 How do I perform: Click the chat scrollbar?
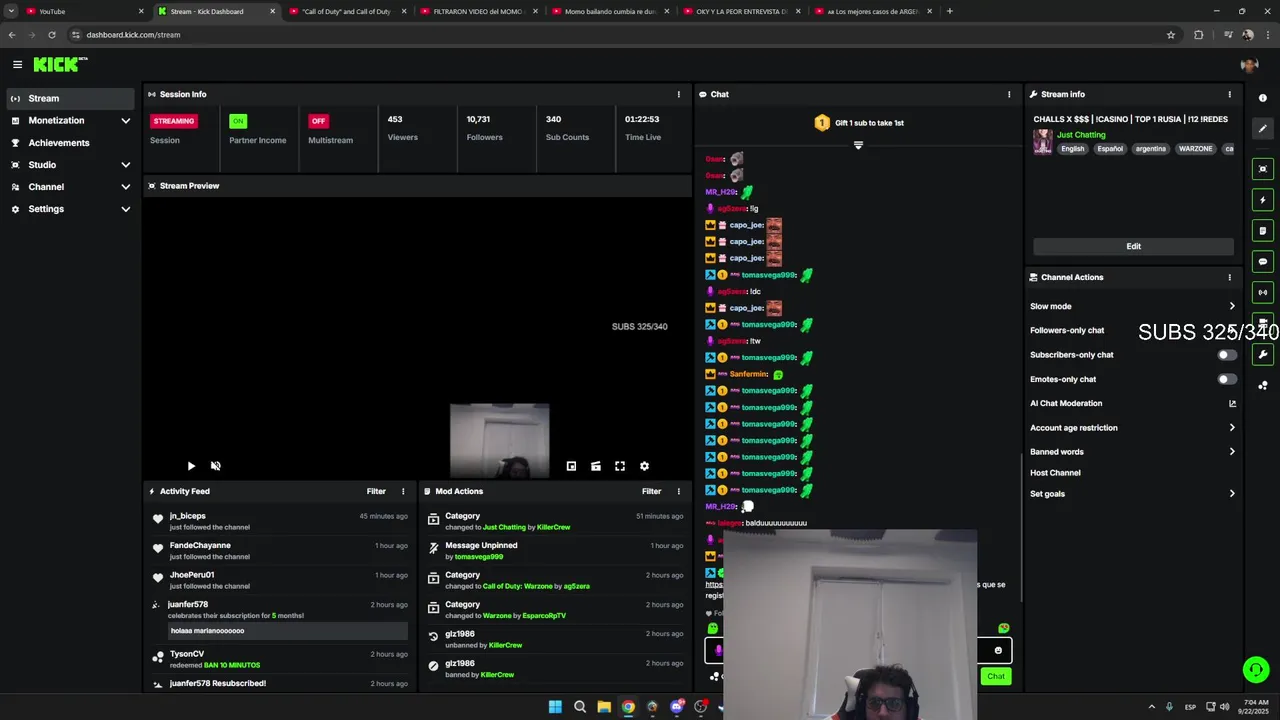[x=1020, y=527]
